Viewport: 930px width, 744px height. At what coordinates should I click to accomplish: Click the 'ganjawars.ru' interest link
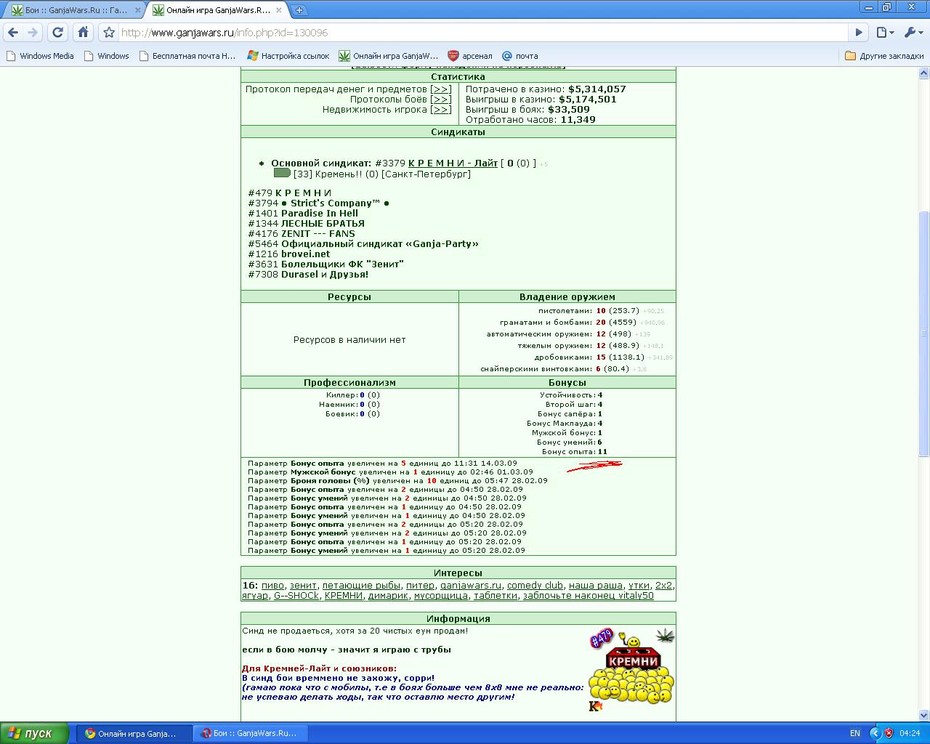pyautogui.click(x=470, y=586)
